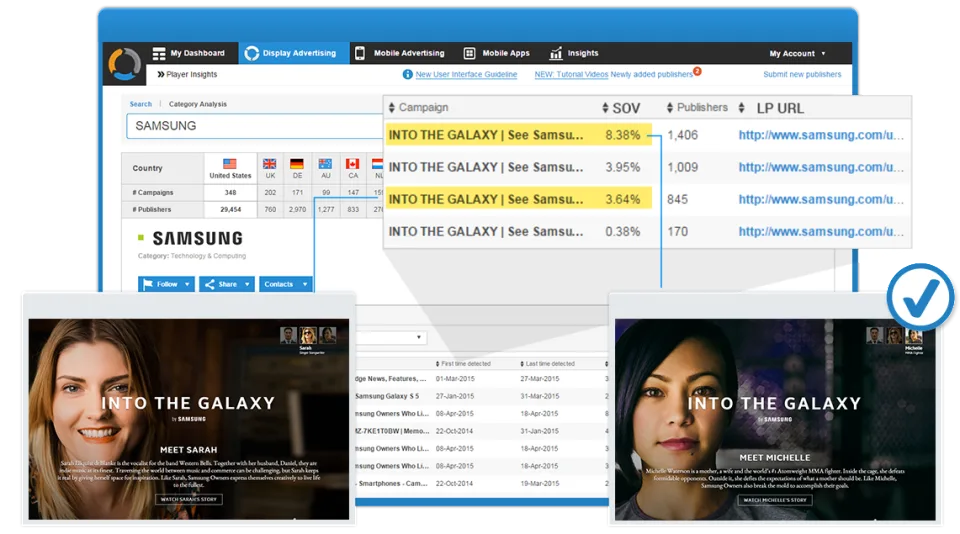Click the Player Insights double-arrow icon
Viewport: 960px width, 534px height.
point(160,74)
